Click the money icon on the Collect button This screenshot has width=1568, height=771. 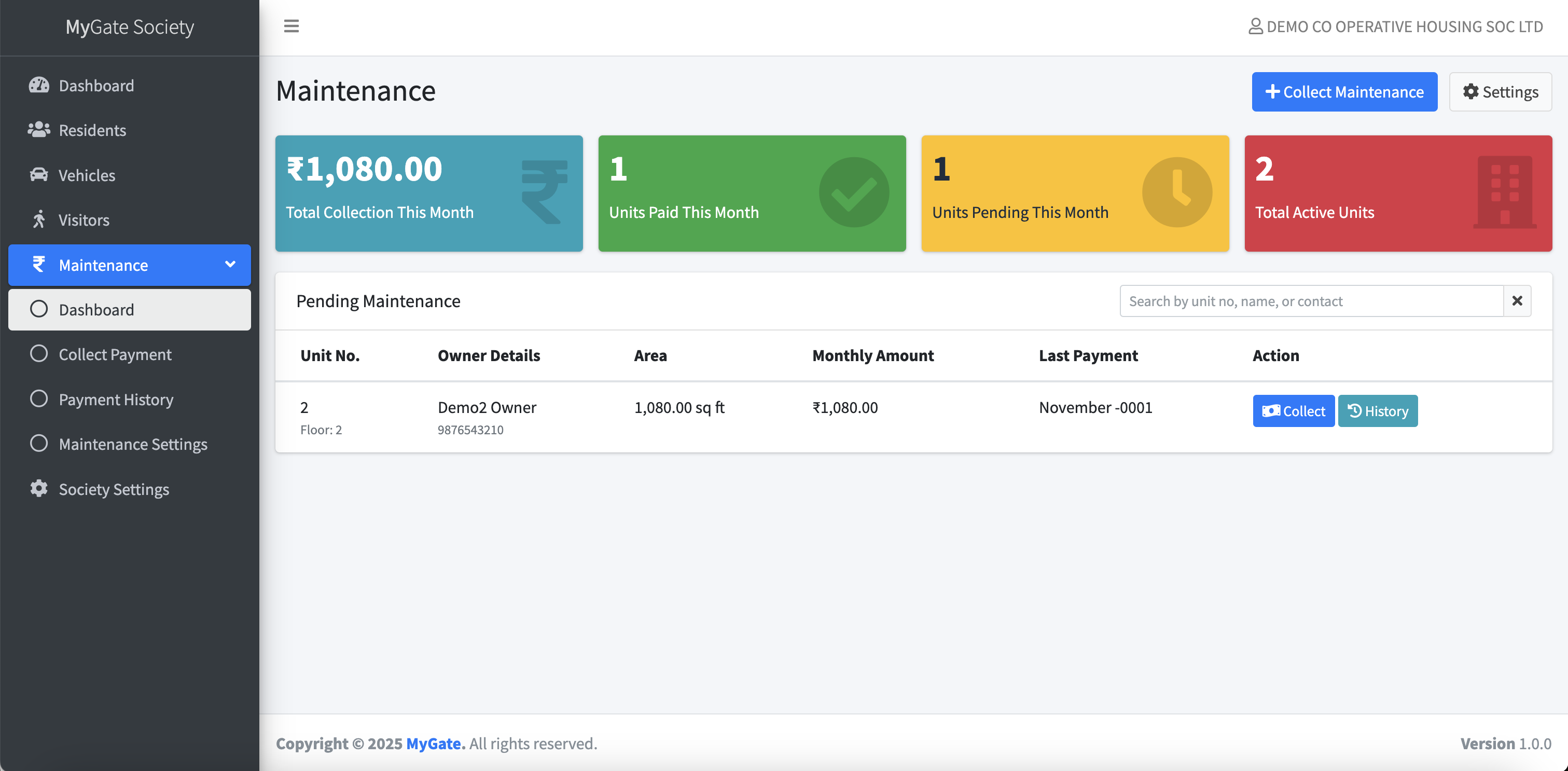[x=1271, y=411]
